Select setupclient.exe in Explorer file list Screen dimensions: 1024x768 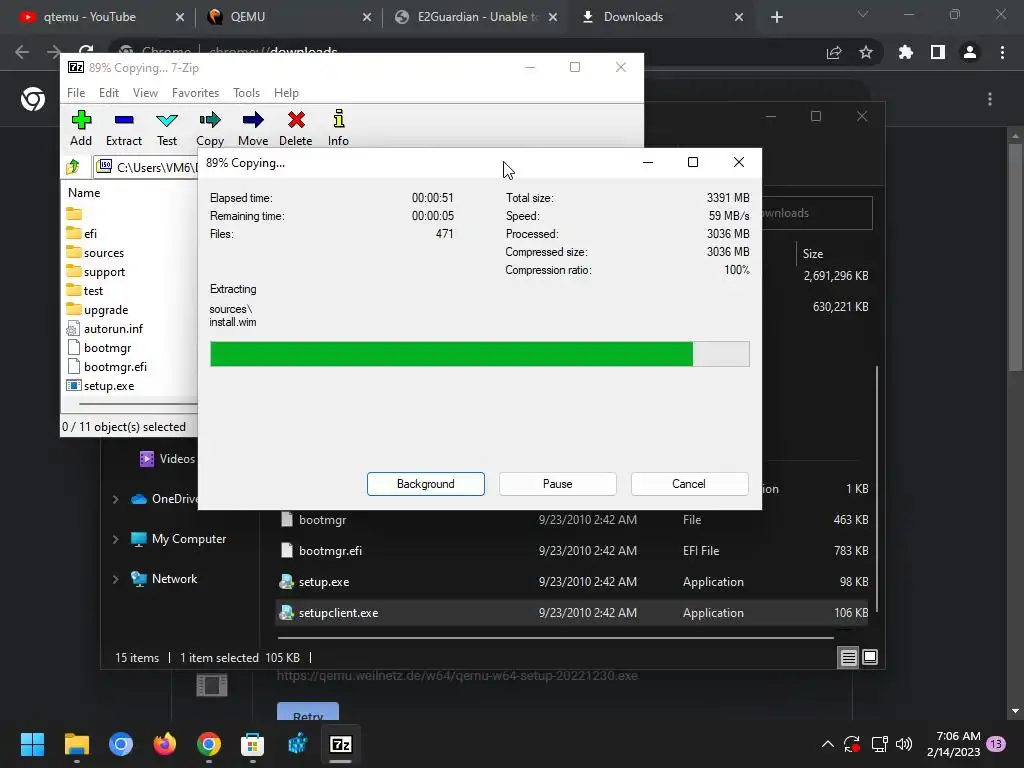click(x=572, y=613)
